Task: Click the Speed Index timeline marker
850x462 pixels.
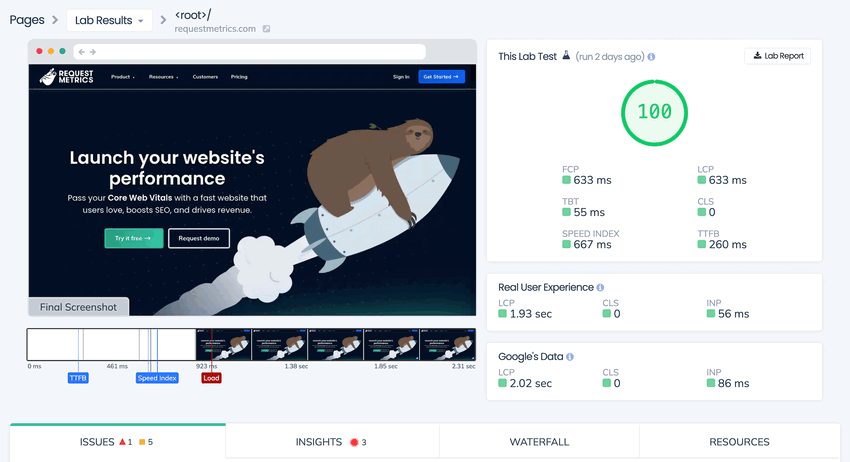Action: pos(157,378)
